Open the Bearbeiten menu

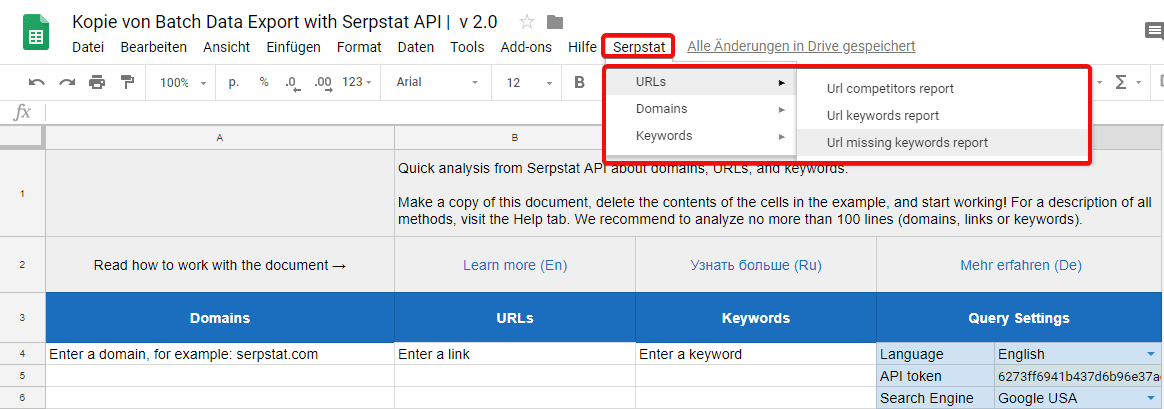click(153, 47)
